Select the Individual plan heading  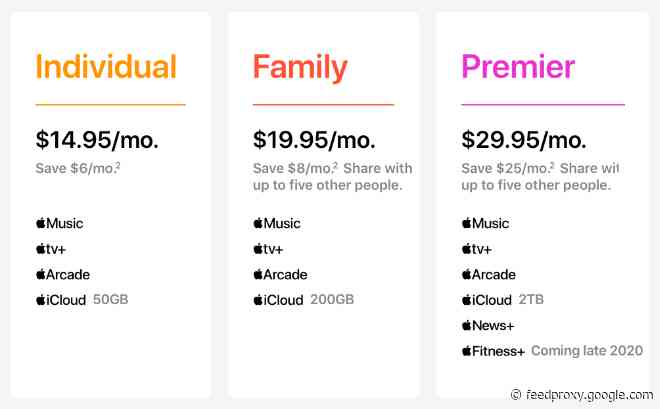(106, 67)
